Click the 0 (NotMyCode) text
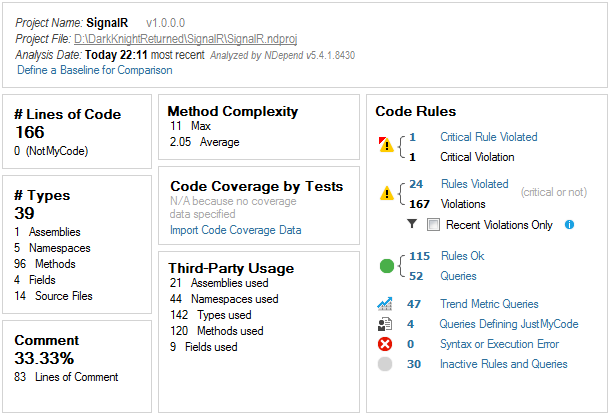Image resolution: width=612 pixels, height=415 pixels. tap(51, 151)
